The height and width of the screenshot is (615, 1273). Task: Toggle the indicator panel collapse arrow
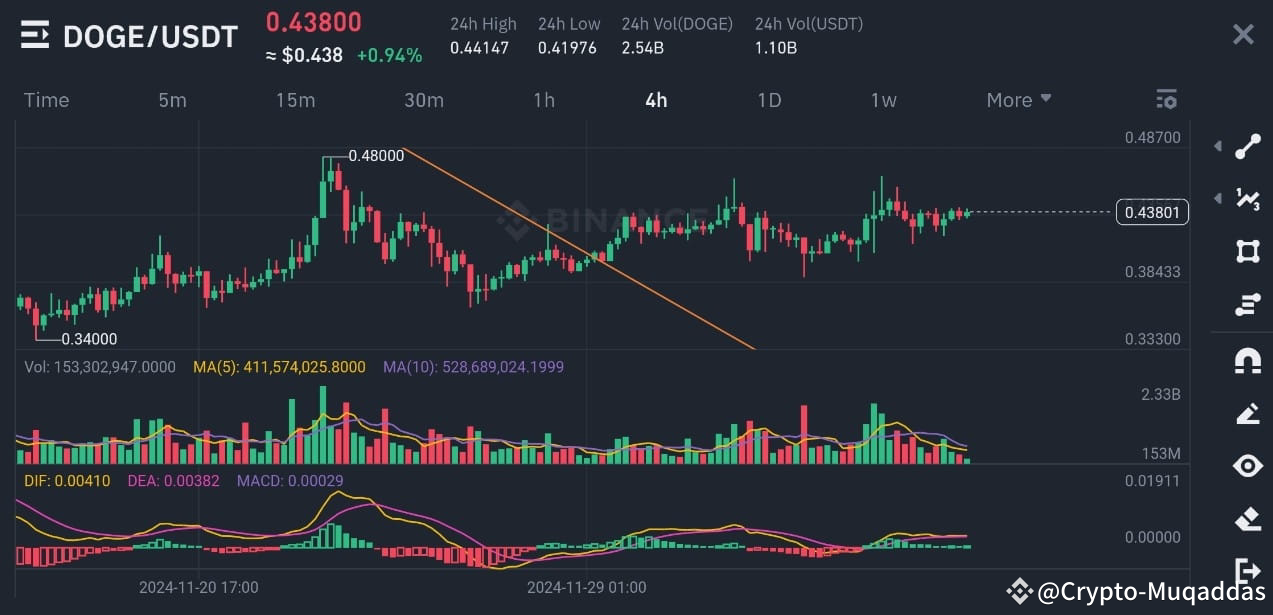click(x=1218, y=199)
